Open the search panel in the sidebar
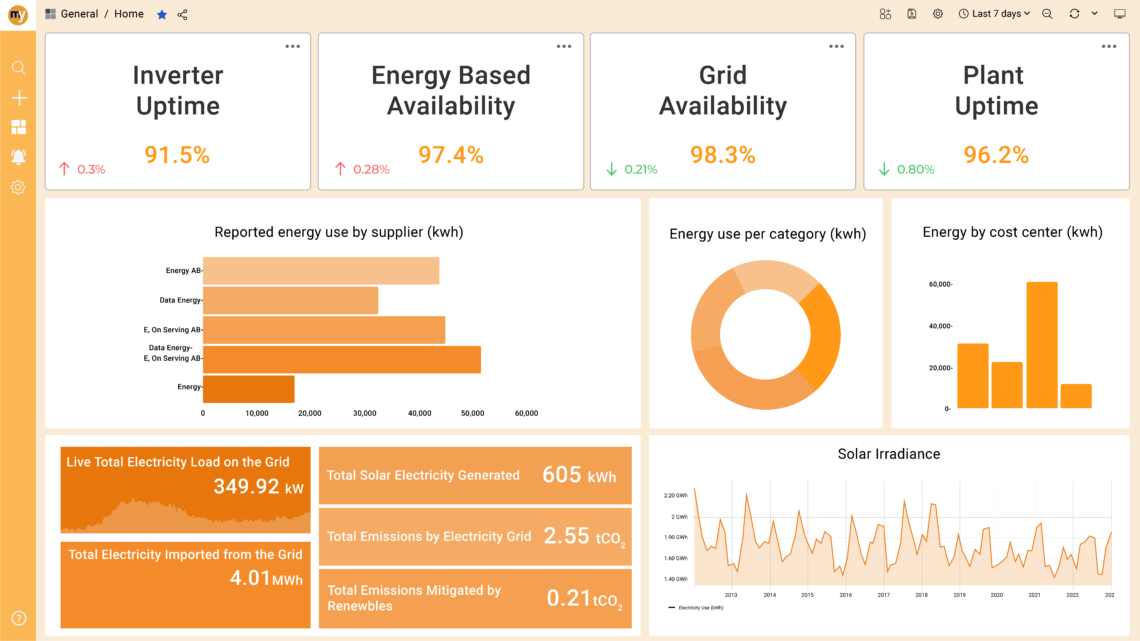 [17, 68]
